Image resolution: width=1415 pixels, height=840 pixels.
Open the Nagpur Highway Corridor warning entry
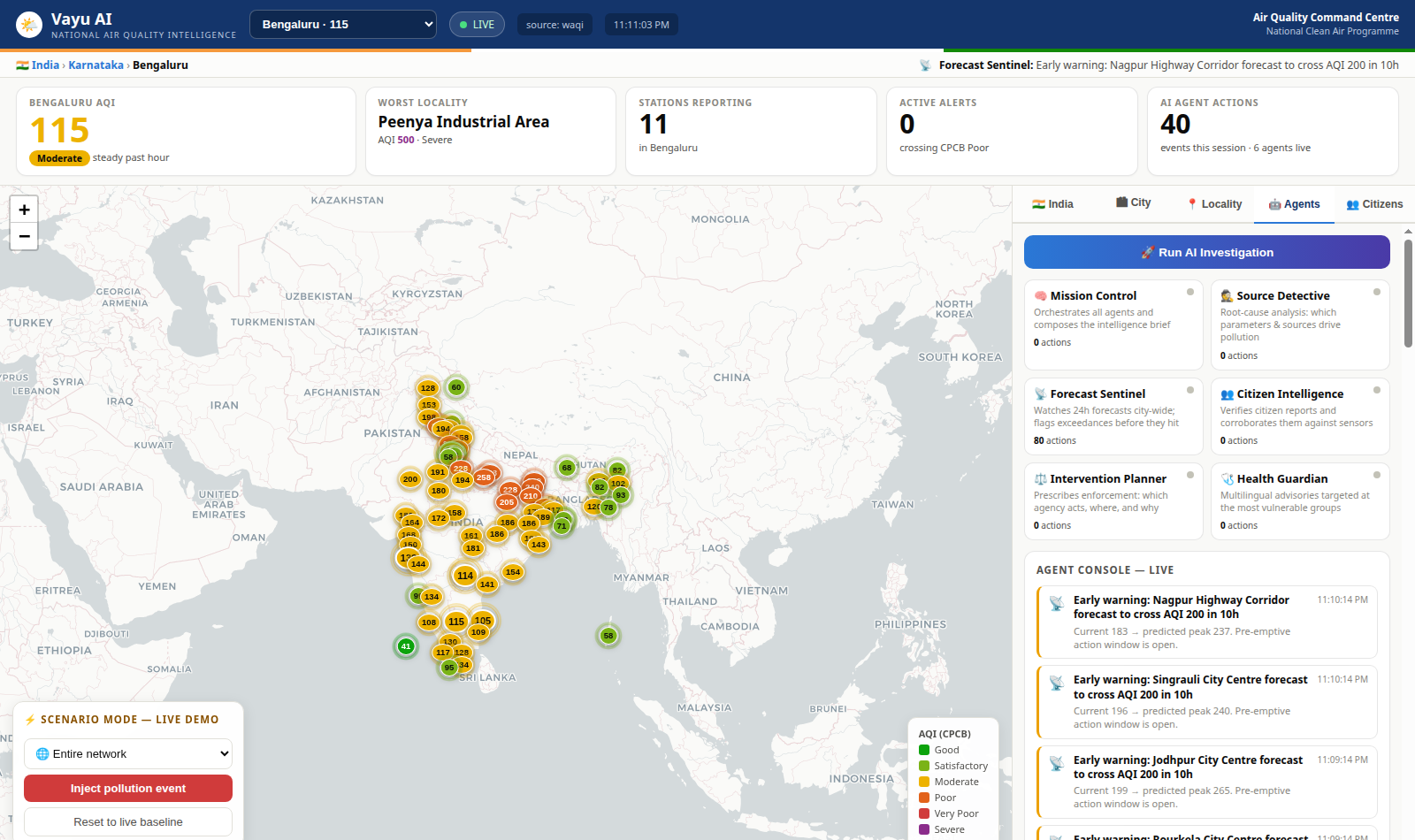pyautogui.click(x=1207, y=622)
